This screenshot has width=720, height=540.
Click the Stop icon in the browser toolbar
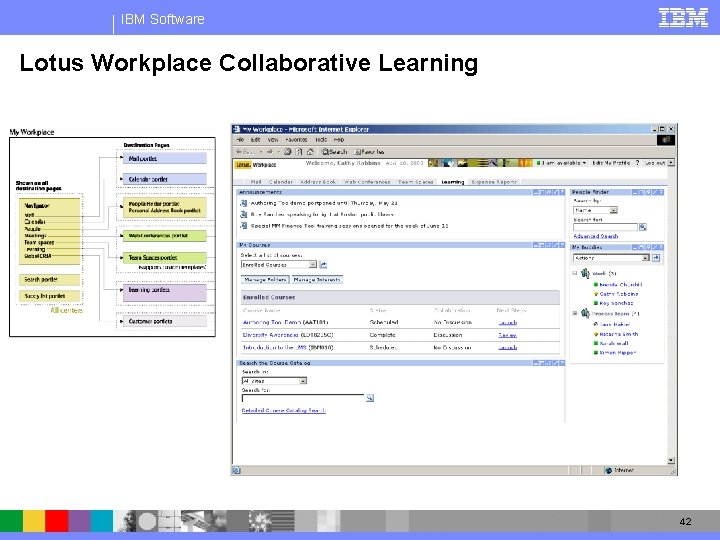(x=287, y=152)
